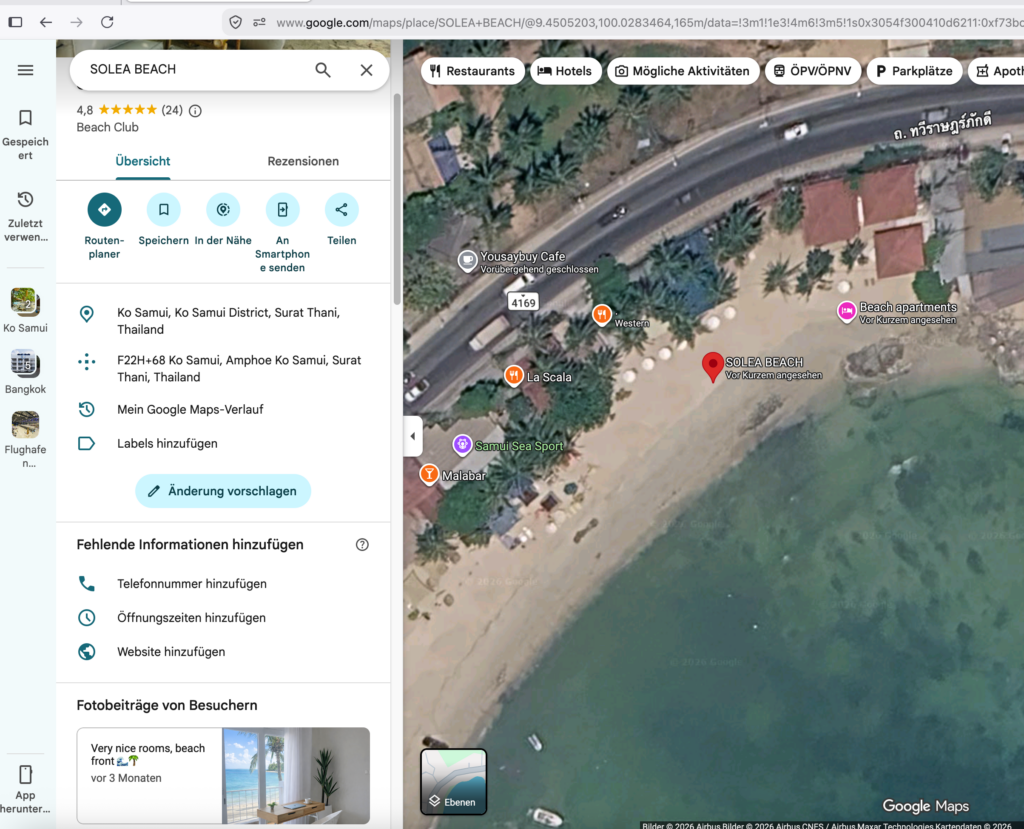The height and width of the screenshot is (829, 1024).
Task: Click Telefonnummer hinzufügen
Action: 223,584
